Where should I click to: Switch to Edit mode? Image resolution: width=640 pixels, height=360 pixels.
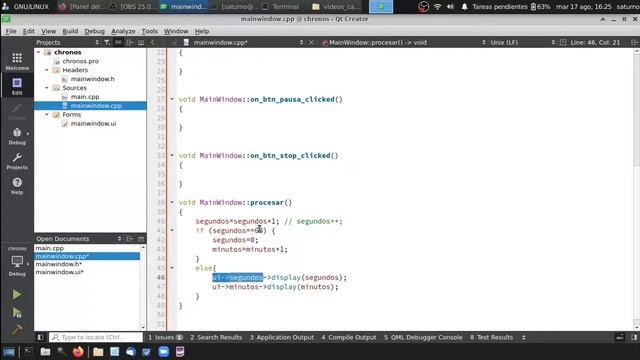17,87
